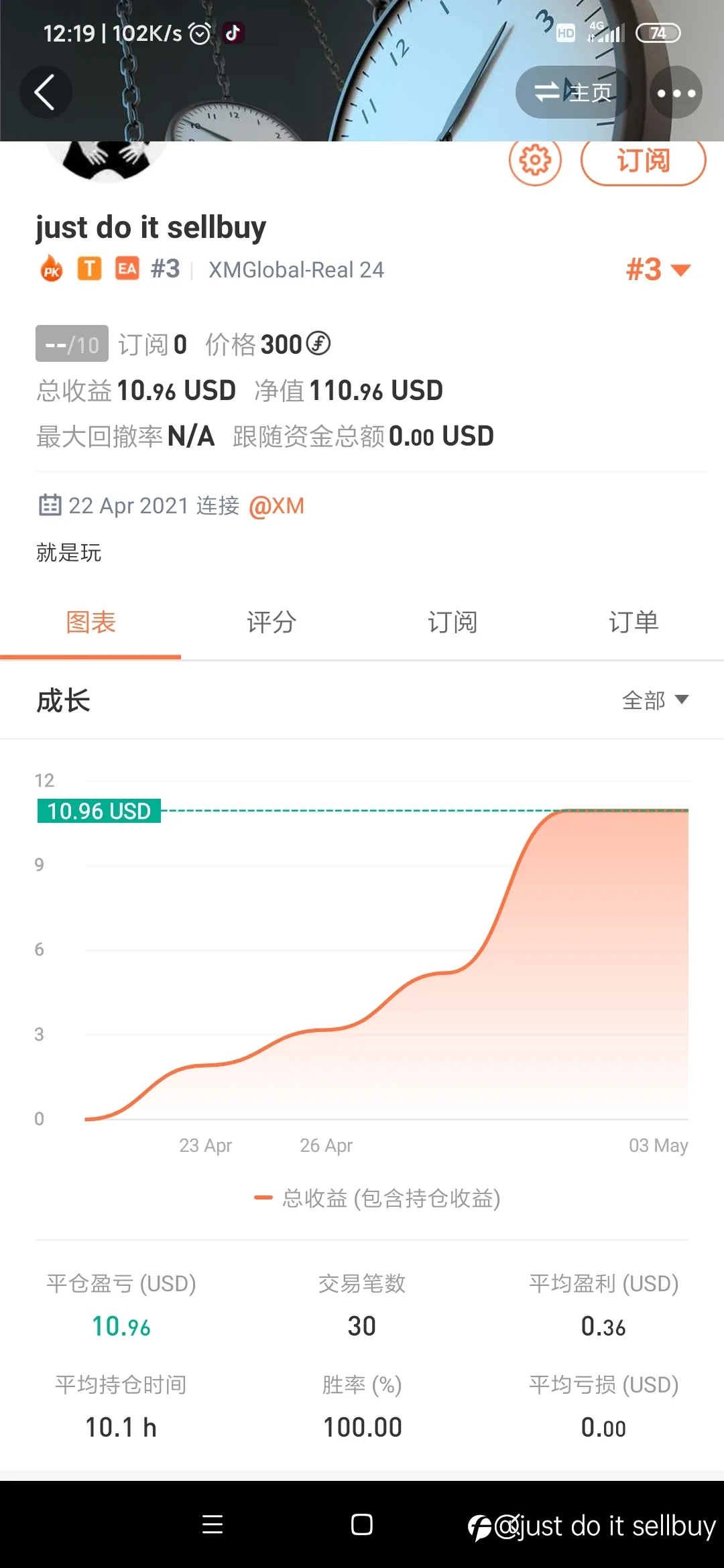Open the three-dots more menu

pos(676,92)
